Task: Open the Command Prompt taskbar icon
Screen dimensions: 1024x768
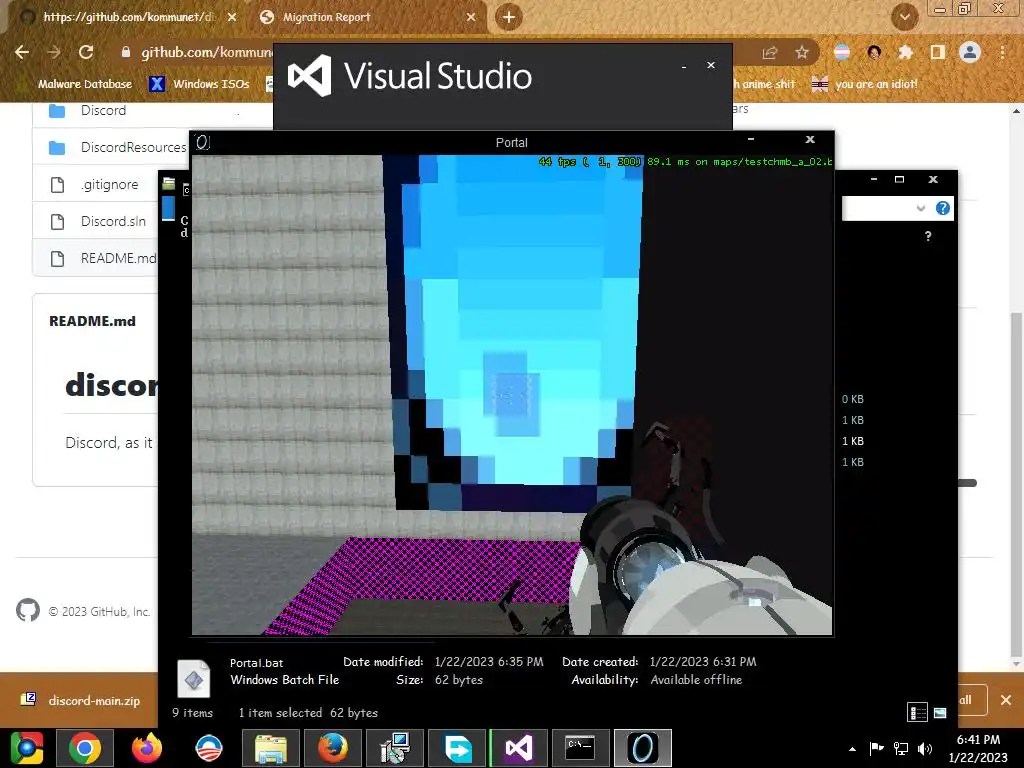Action: point(581,748)
